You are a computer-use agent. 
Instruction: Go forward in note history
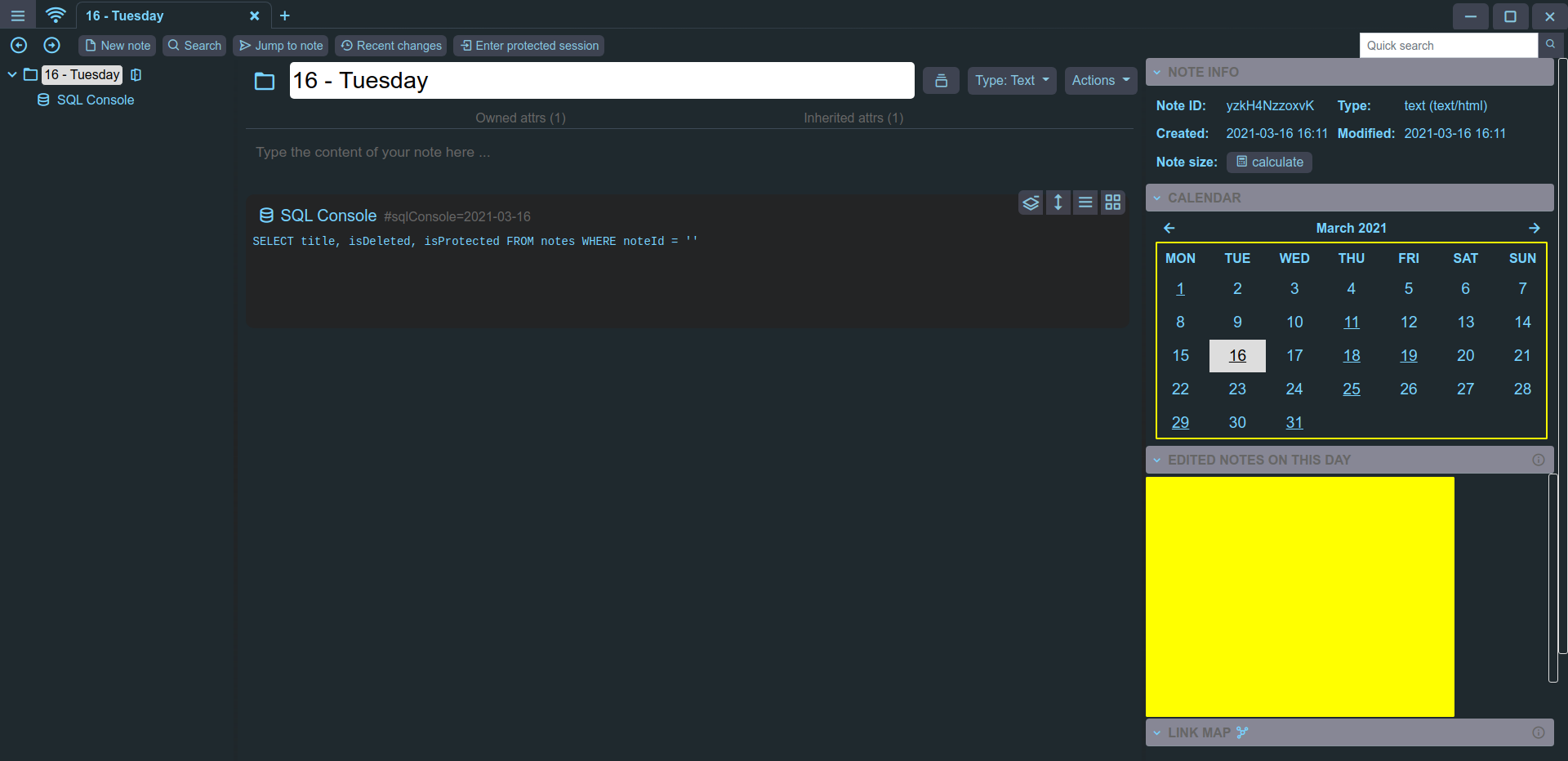click(x=51, y=46)
